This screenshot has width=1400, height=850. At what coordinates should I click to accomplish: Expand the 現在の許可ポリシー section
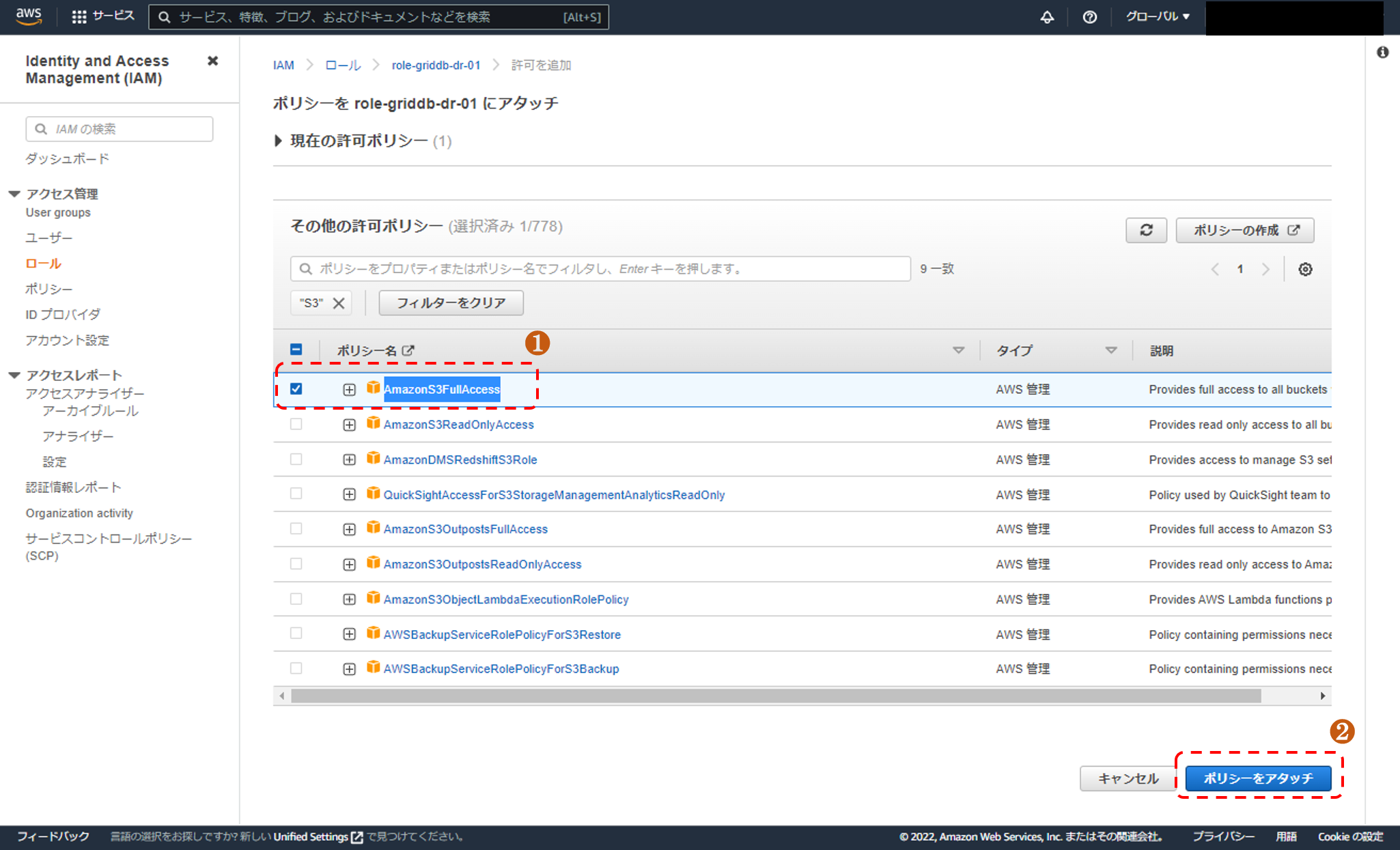coord(278,141)
